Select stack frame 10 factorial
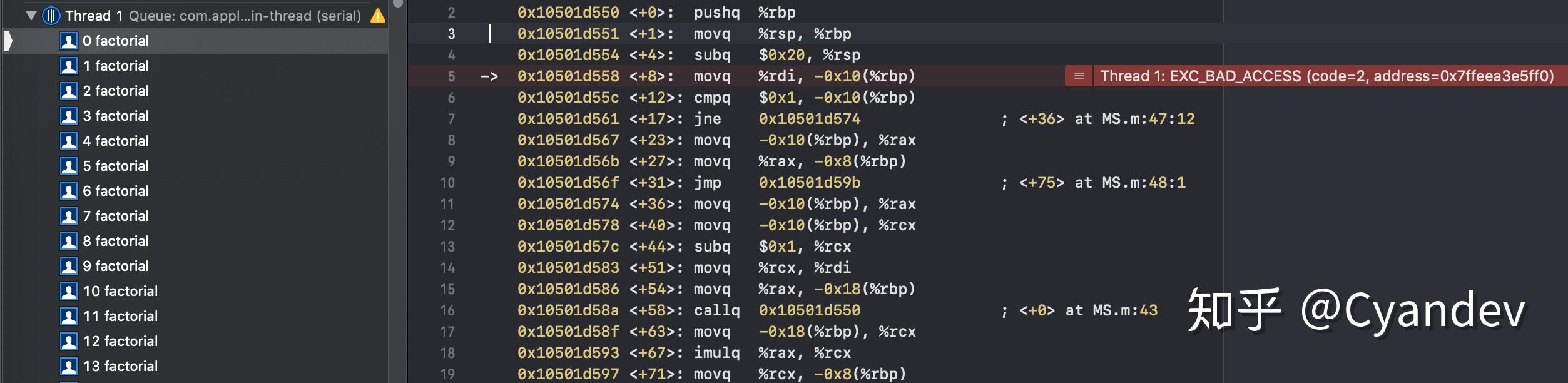 [120, 291]
